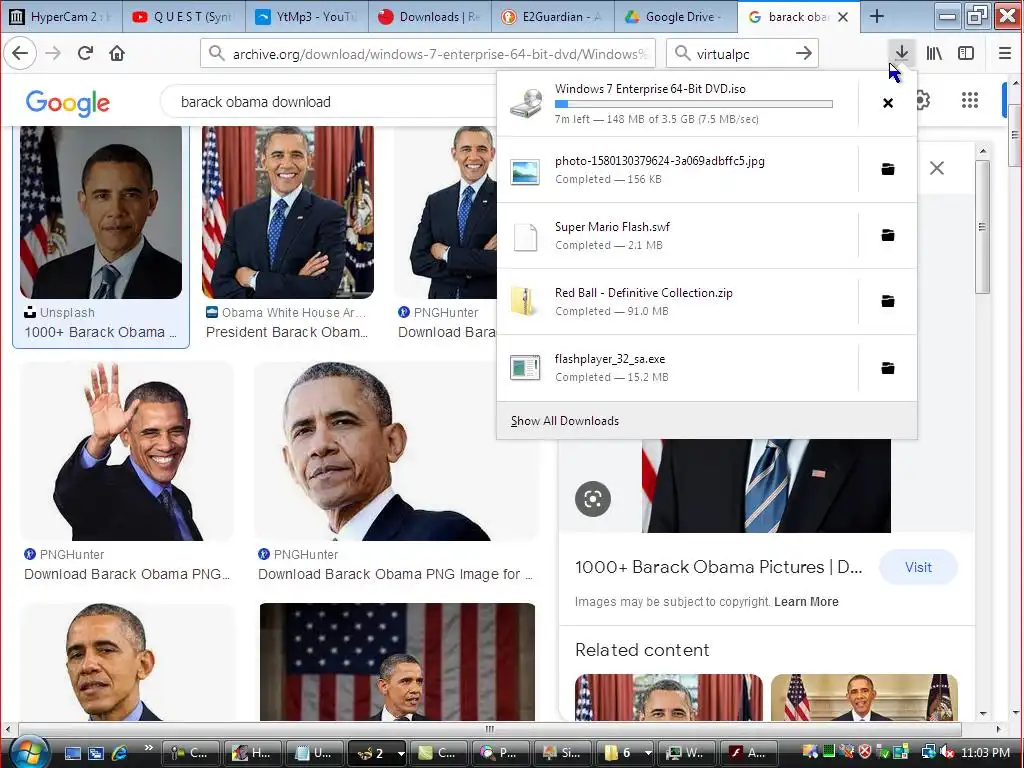
Task: Expand quick launch overflow chevron
Action: point(148,748)
